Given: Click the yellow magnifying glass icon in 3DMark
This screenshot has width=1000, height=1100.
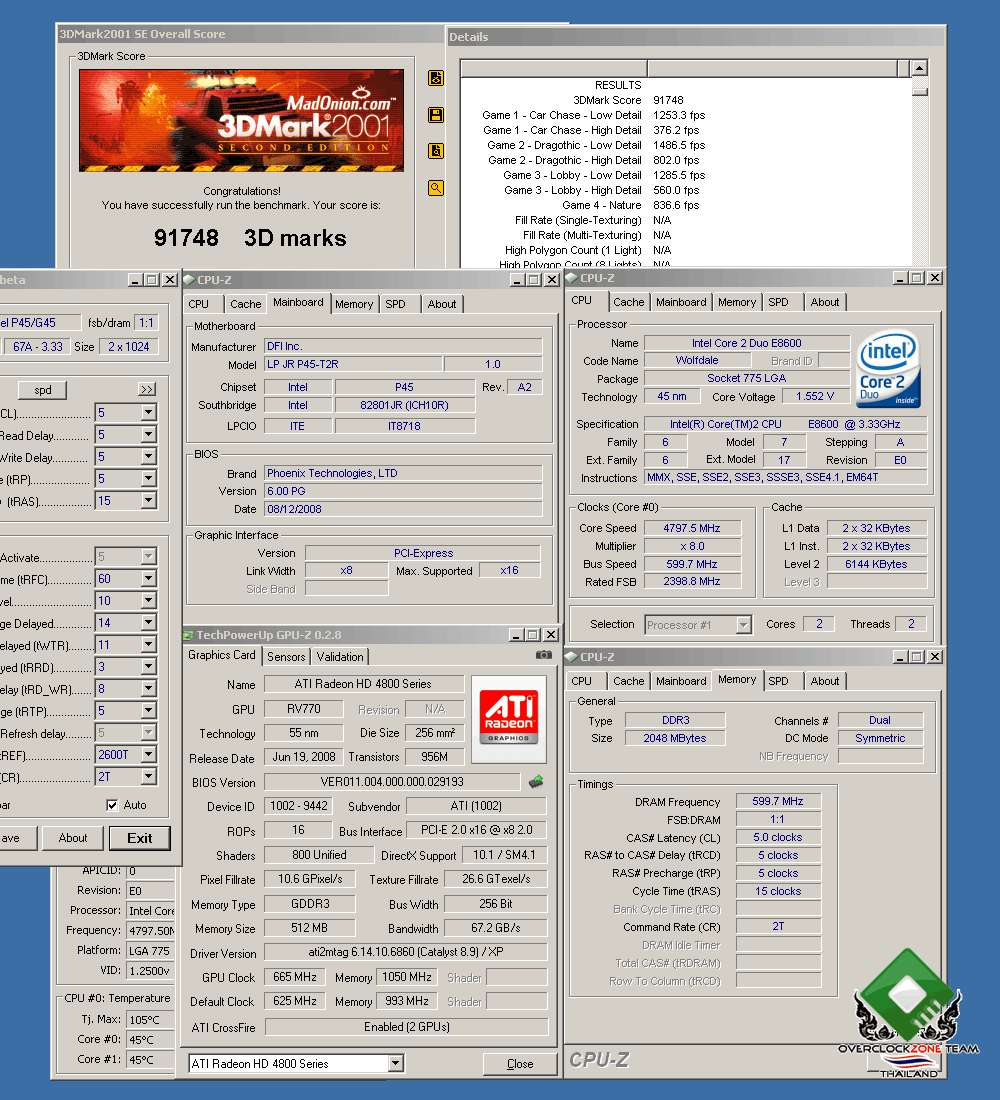Looking at the screenshot, I should (436, 187).
